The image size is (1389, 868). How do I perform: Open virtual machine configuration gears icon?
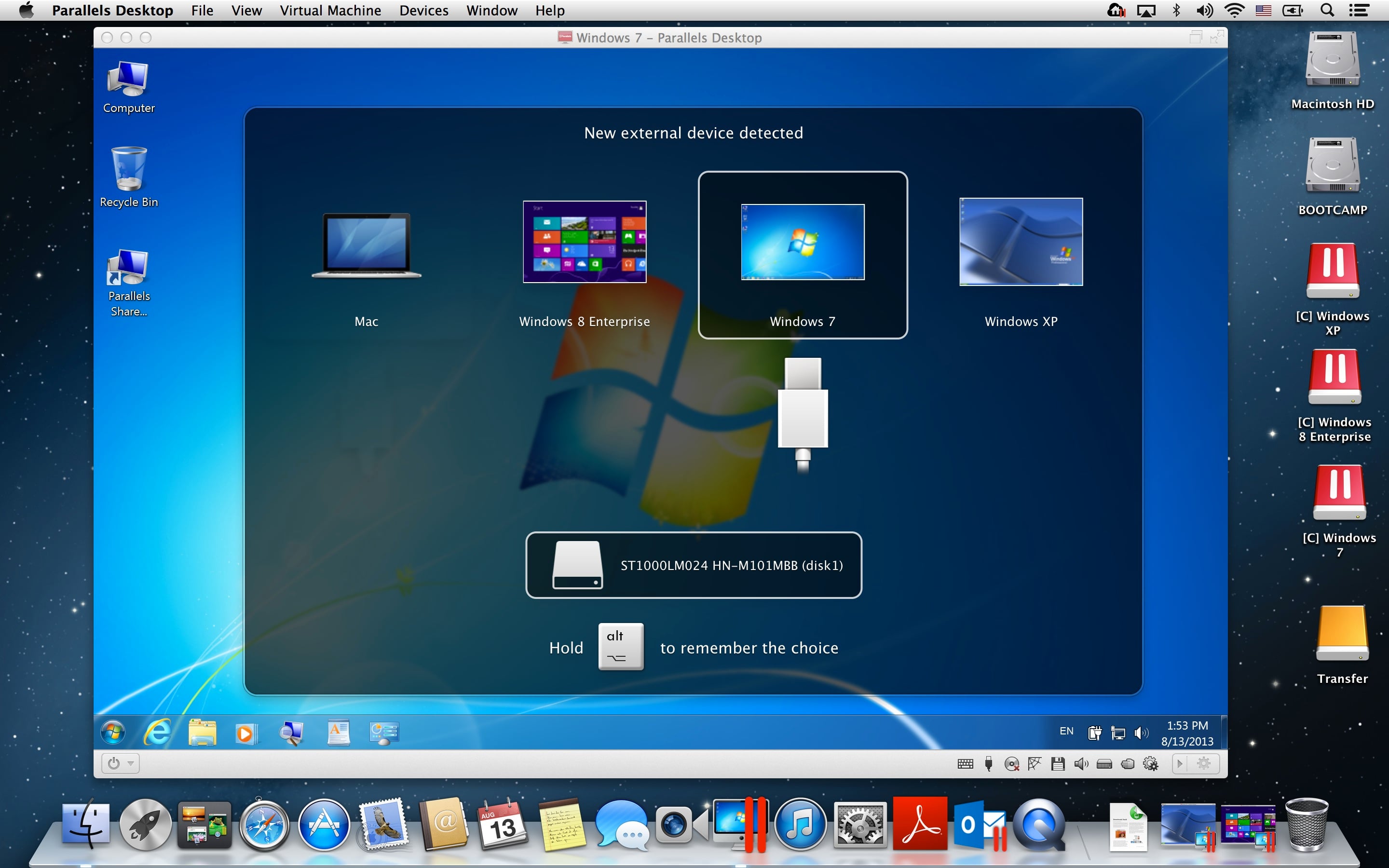point(1151,763)
